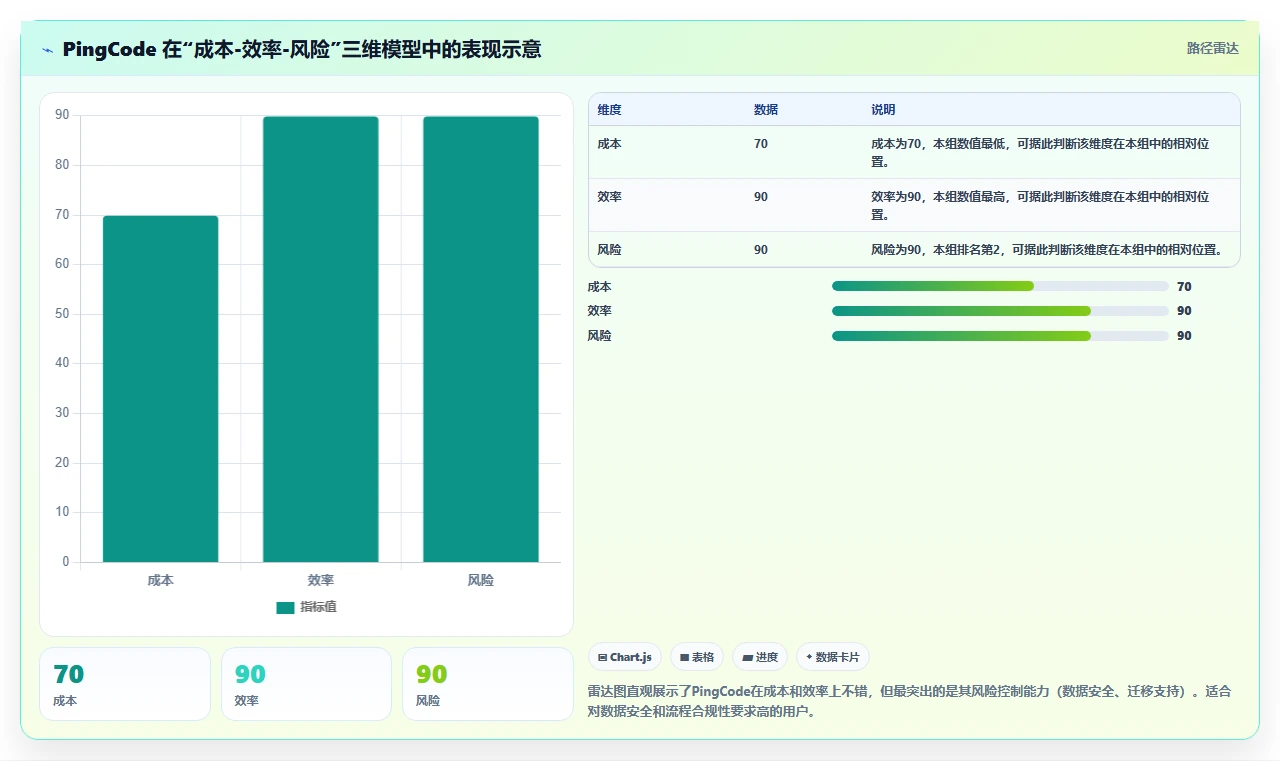Toggle the 指标值 legend swatch
The image size is (1280, 761).
tap(285, 607)
